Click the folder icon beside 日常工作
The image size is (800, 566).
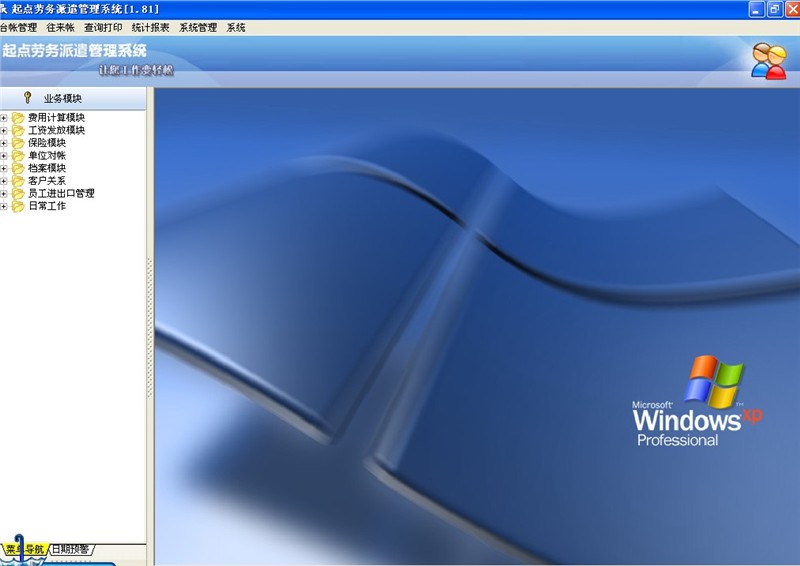click(18, 206)
